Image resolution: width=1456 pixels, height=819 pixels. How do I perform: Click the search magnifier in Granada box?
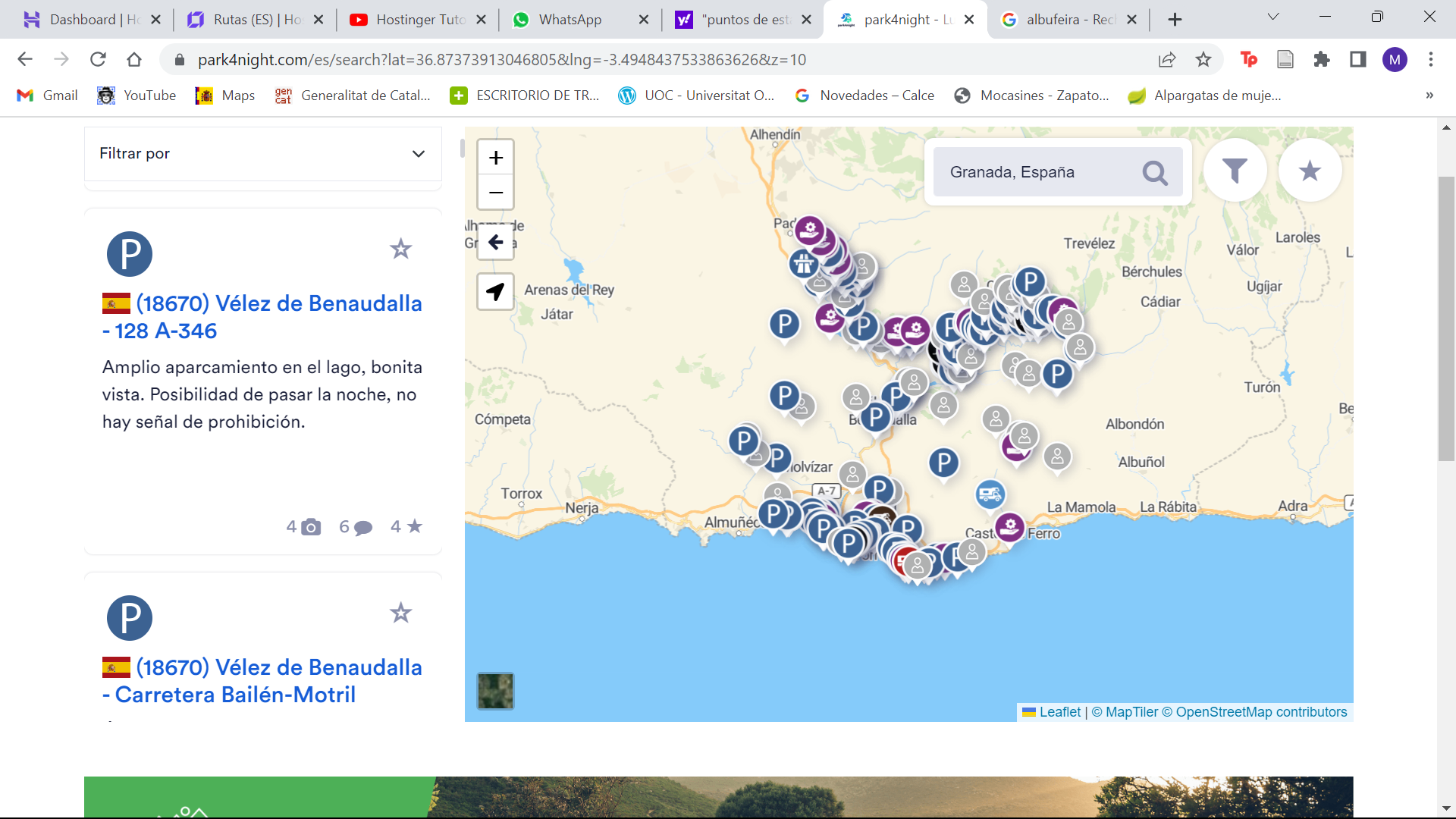coord(1155,173)
